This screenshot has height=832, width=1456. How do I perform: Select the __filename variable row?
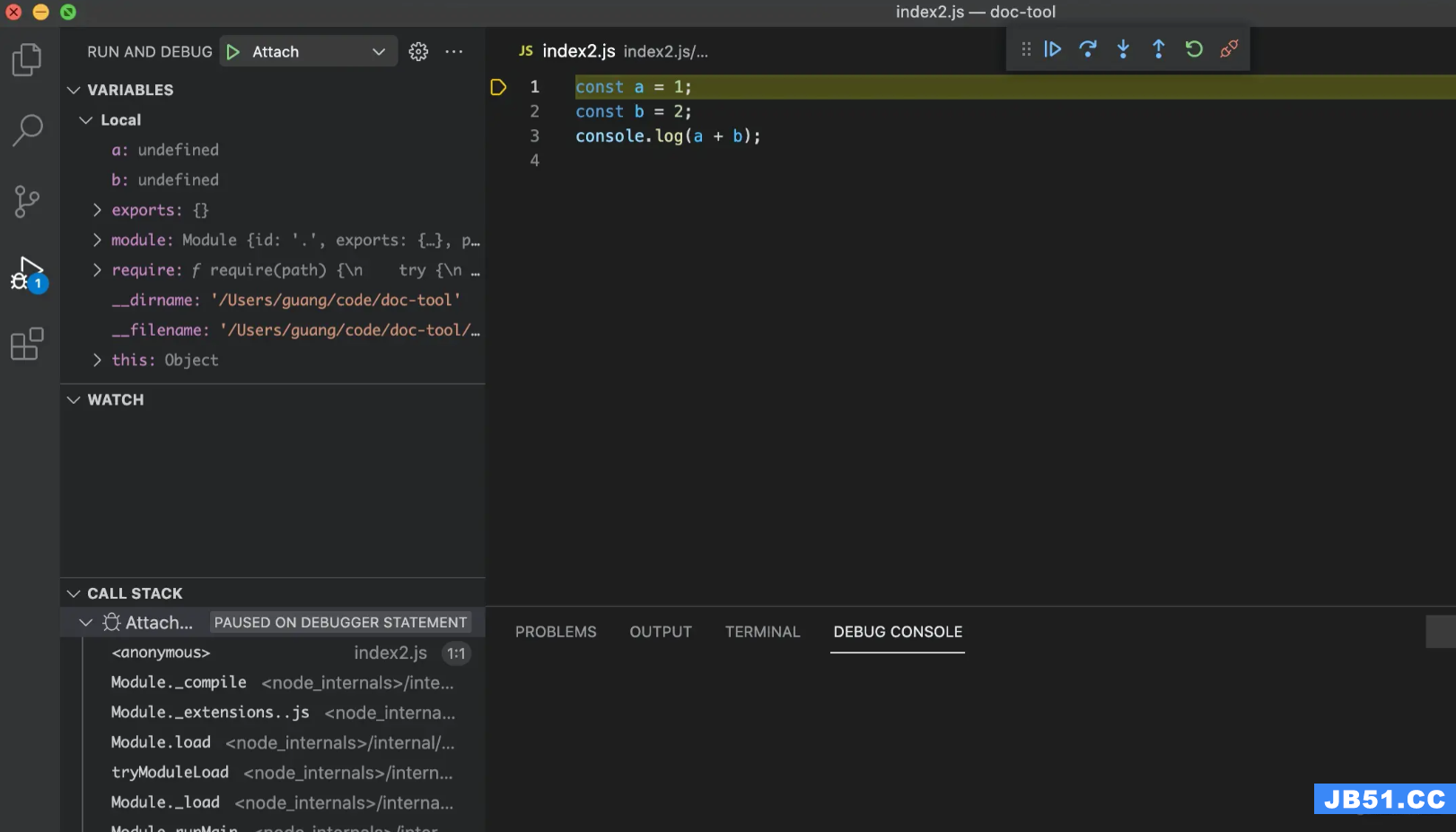pyautogui.click(x=273, y=330)
